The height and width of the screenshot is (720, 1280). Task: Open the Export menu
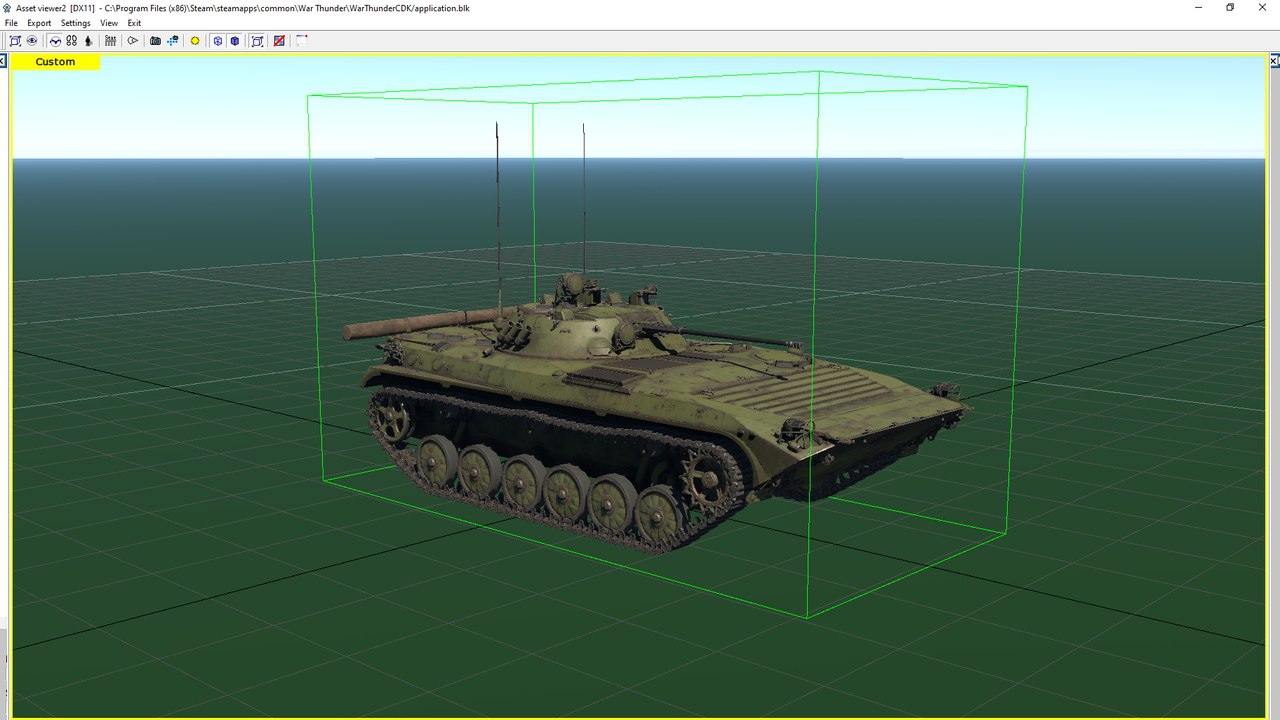pyautogui.click(x=39, y=23)
